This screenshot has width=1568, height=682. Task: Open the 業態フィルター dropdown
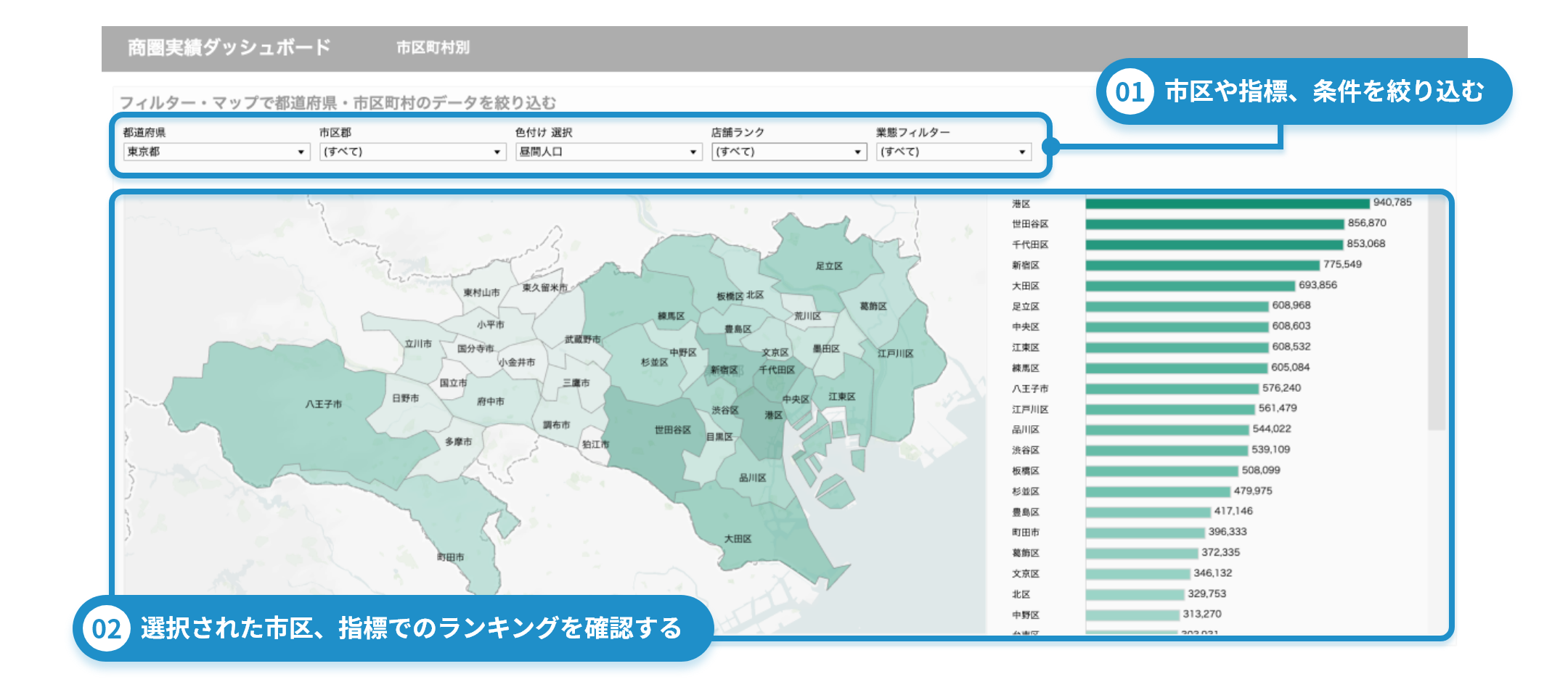953,152
